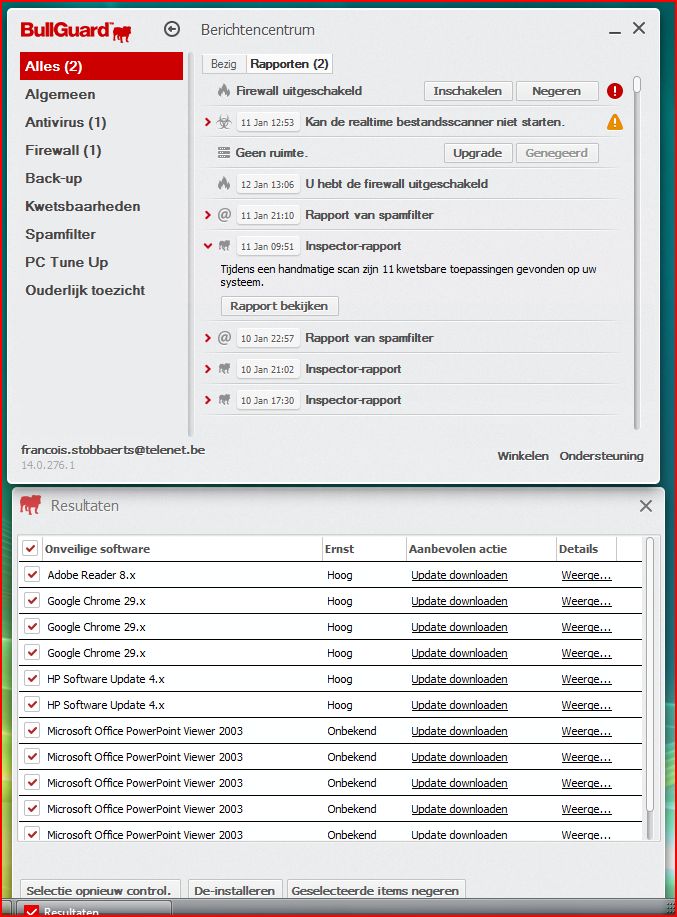Expand the 10 Jan 17:30 Inspector-rapport
This screenshot has width=677, height=917.
click(208, 400)
